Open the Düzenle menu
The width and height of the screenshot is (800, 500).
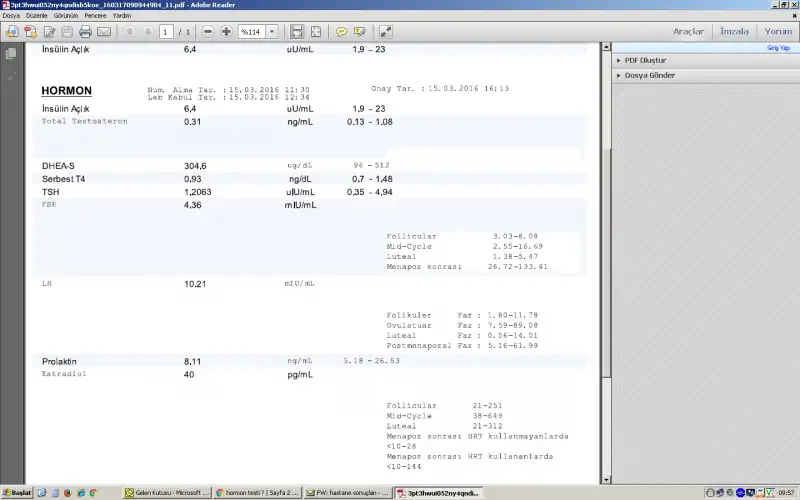37,16
